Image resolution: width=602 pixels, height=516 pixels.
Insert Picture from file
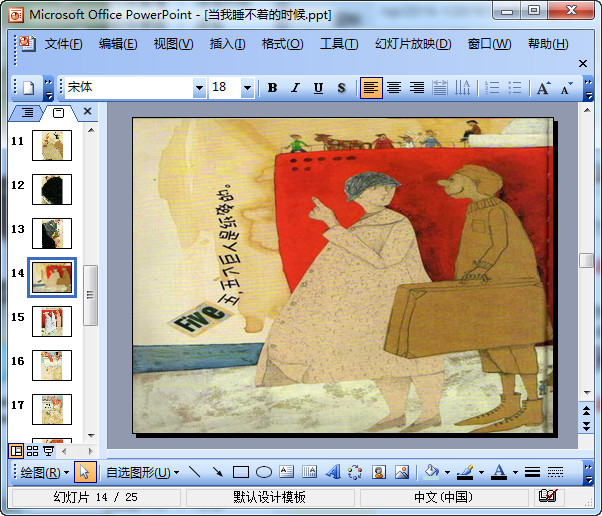[402, 472]
